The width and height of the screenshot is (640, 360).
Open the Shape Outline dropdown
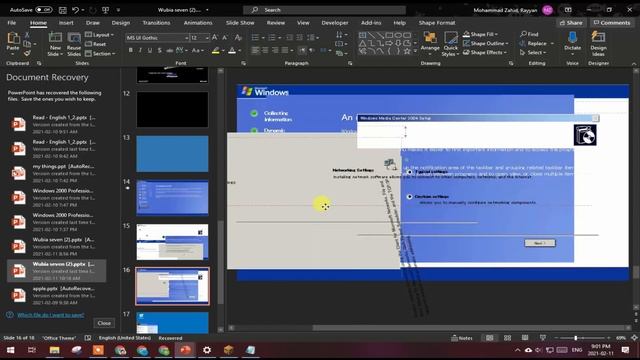coord(486,43)
